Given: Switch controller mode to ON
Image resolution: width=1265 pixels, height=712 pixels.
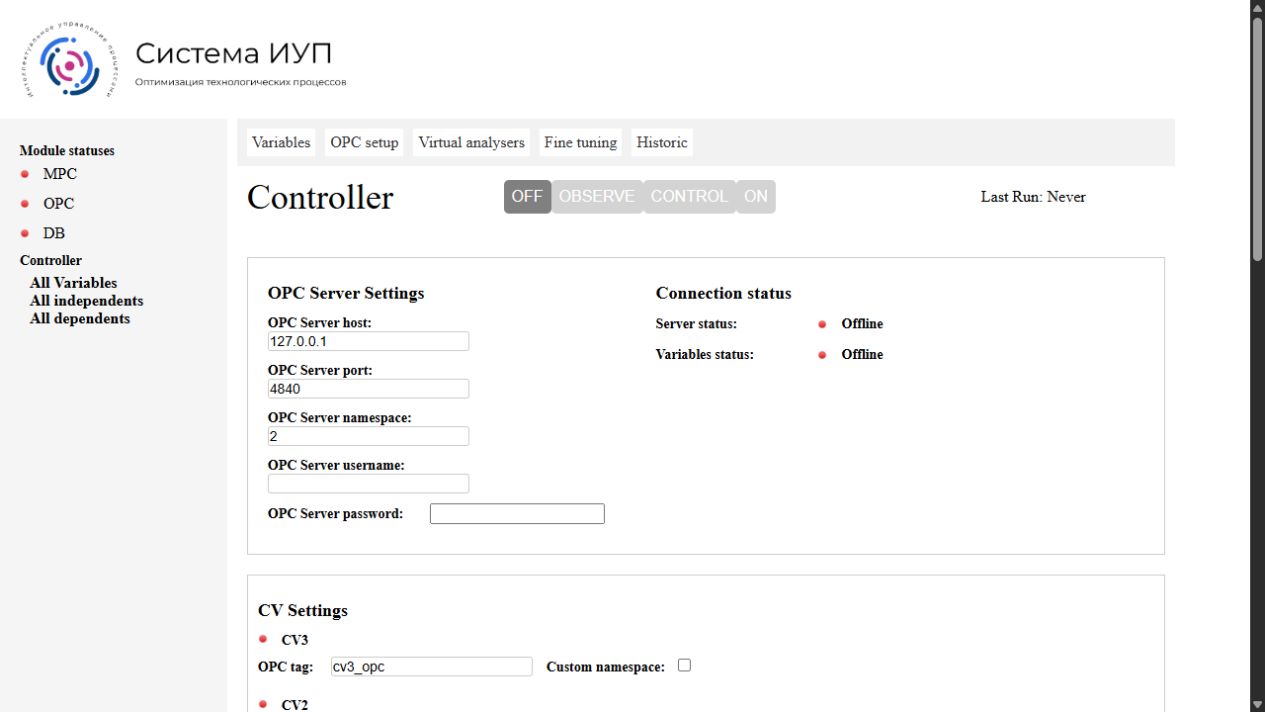Looking at the screenshot, I should (756, 197).
